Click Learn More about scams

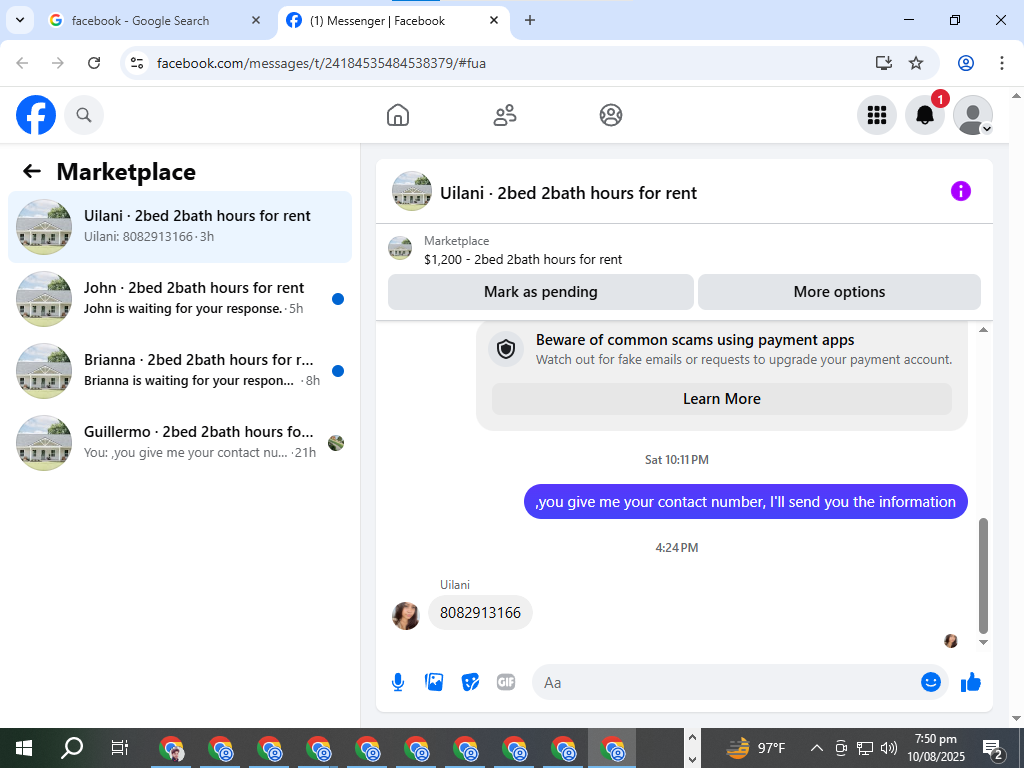722,399
